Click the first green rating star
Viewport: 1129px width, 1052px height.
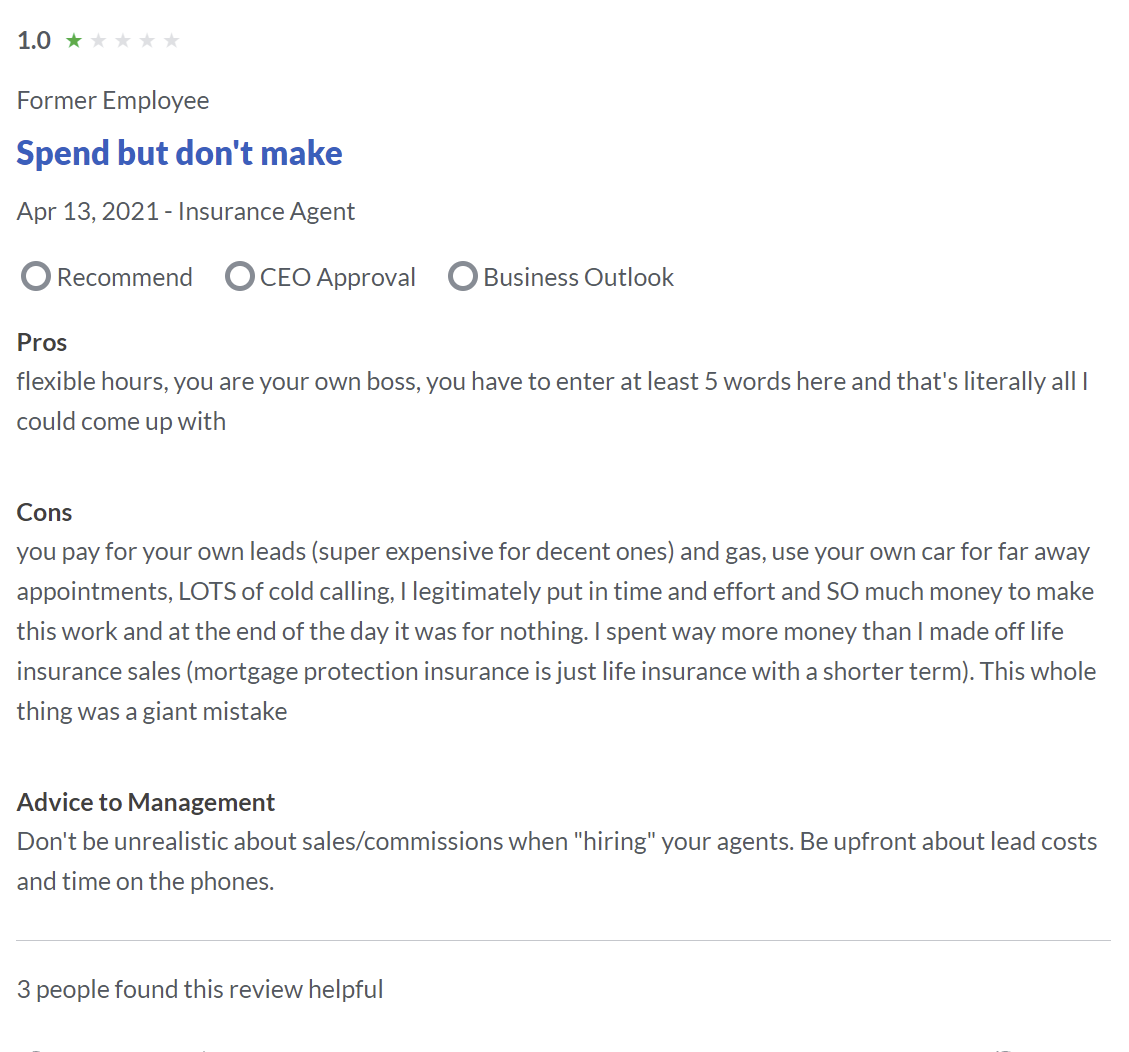(x=73, y=40)
